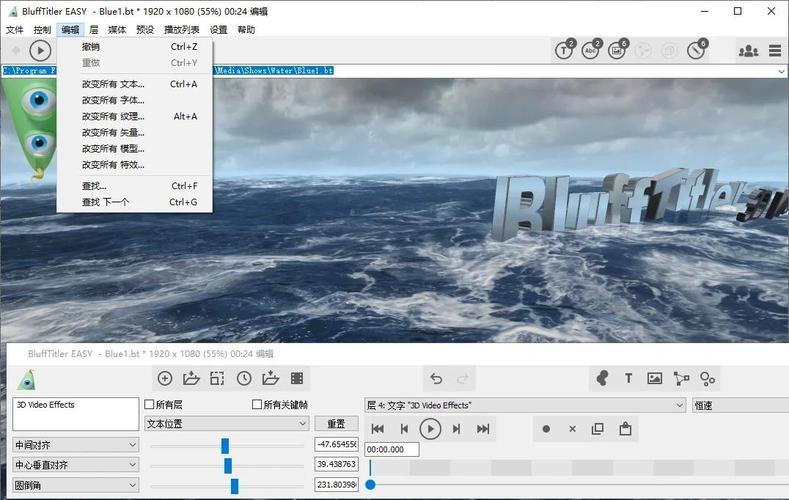This screenshot has width=789, height=500.
Task: Click the second property slider handle
Action: (x=228, y=465)
